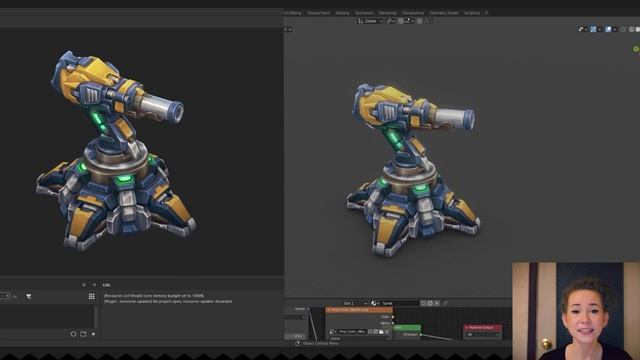Screen dimensions: 640x360
Task: Open the Animation workspace tab
Action: point(364,13)
